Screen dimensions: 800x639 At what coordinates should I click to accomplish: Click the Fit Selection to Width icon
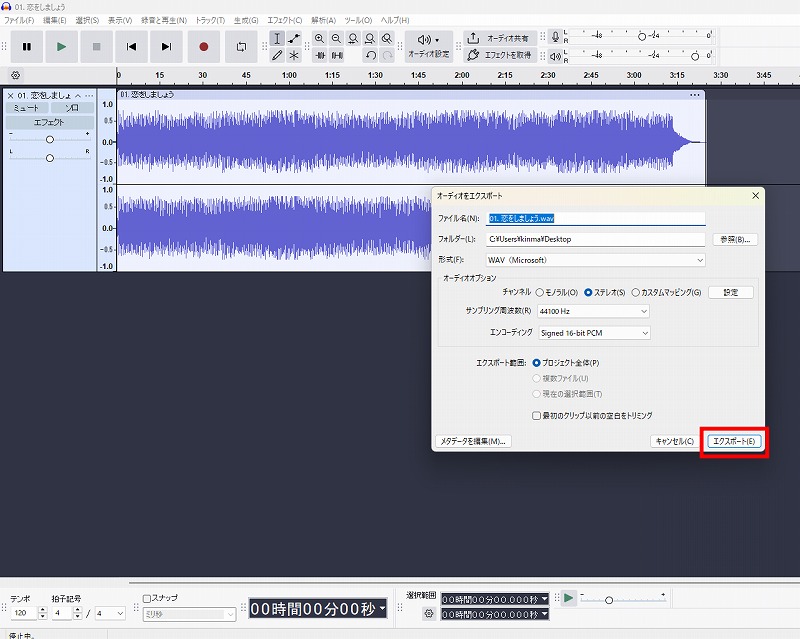tap(353, 38)
